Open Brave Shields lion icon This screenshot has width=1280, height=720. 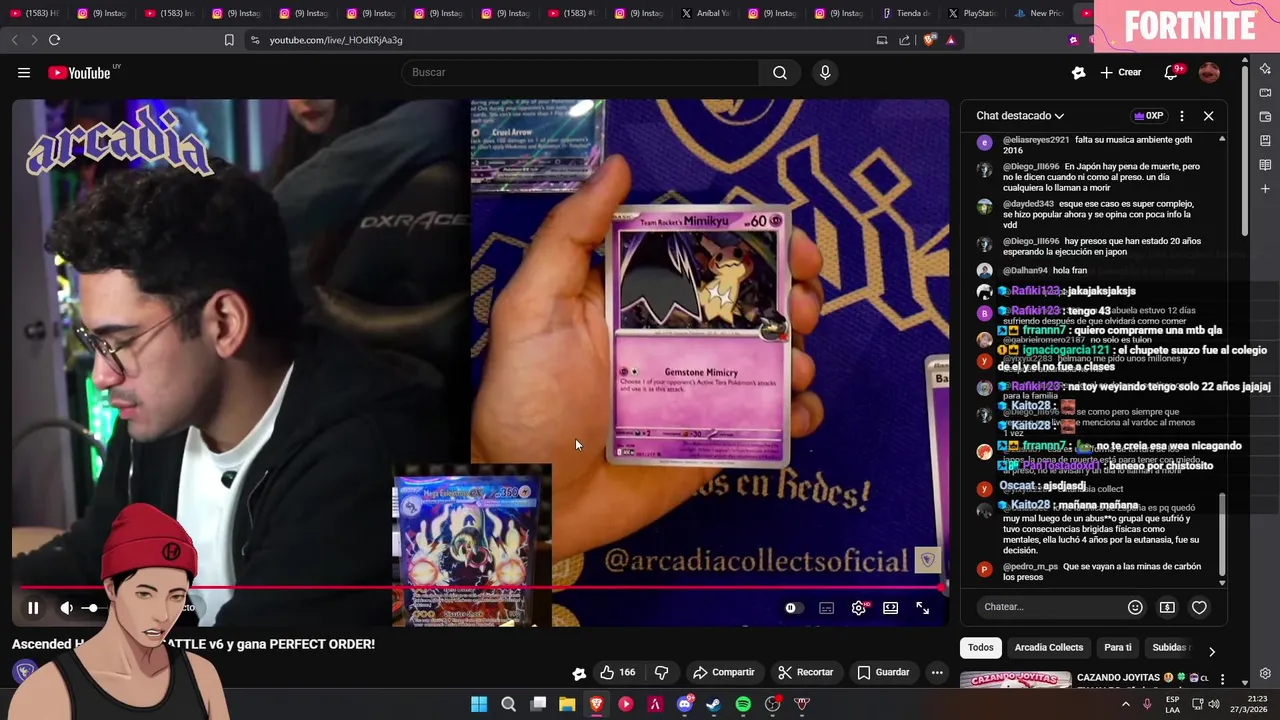pos(929,40)
